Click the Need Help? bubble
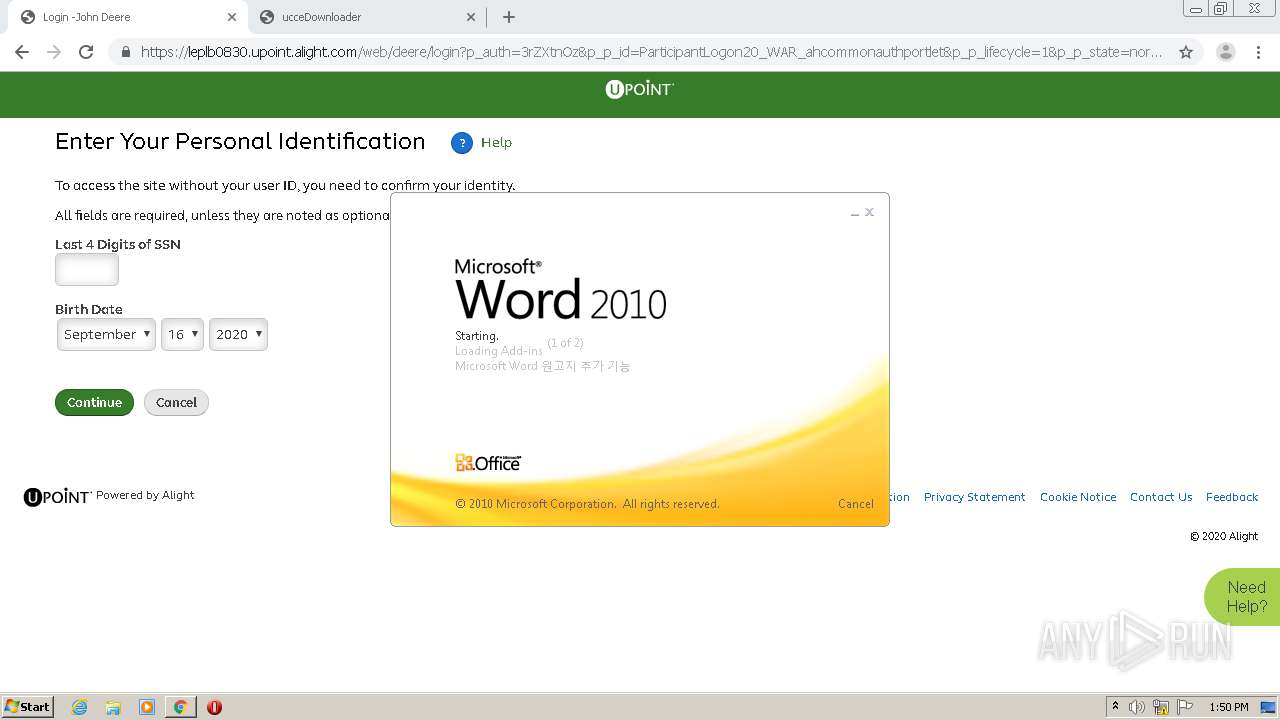This screenshot has width=1280, height=720. tap(1243, 597)
